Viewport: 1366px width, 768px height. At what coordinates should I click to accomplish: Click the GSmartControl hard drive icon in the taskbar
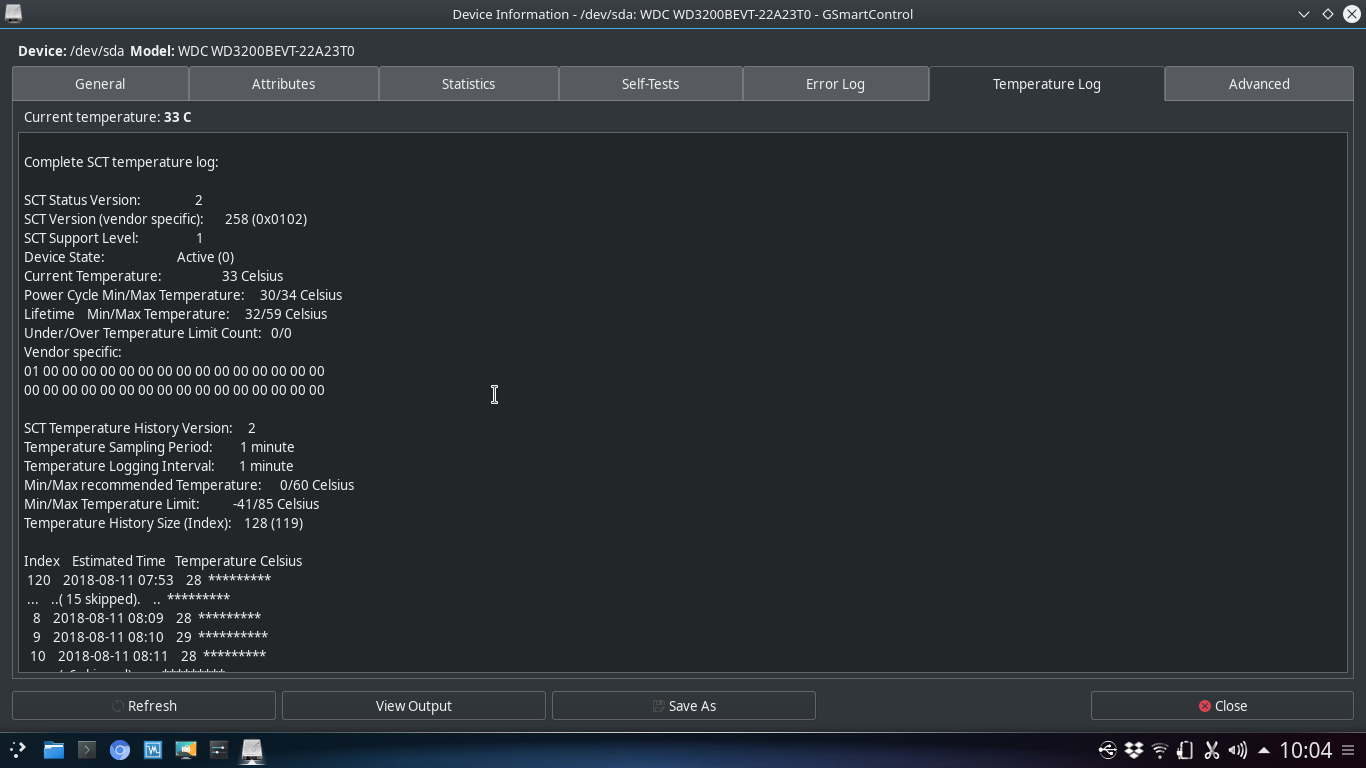[251, 749]
